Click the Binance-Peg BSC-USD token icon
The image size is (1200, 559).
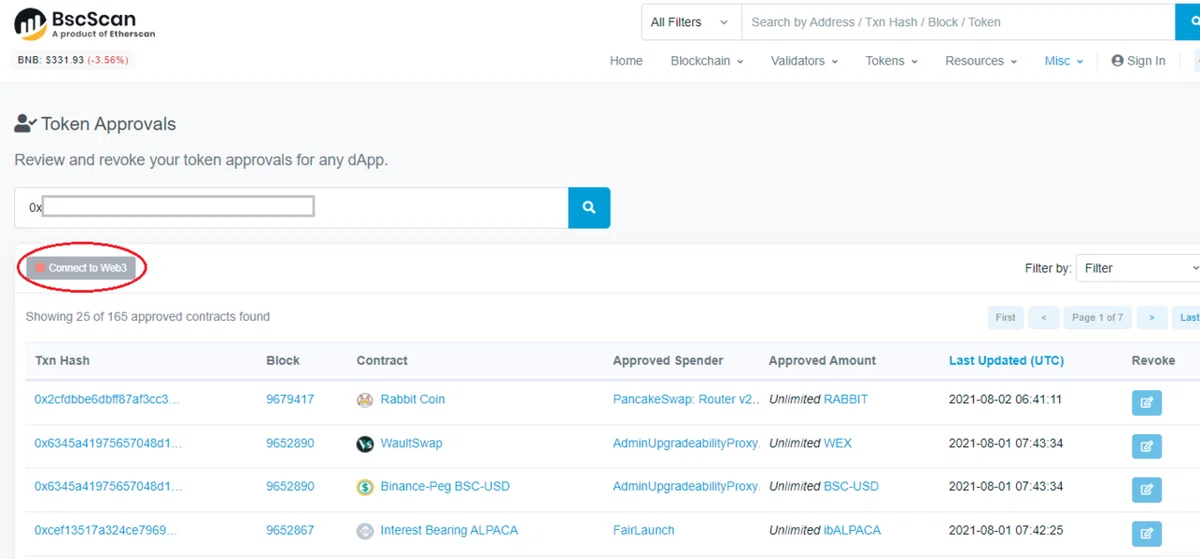[365, 487]
